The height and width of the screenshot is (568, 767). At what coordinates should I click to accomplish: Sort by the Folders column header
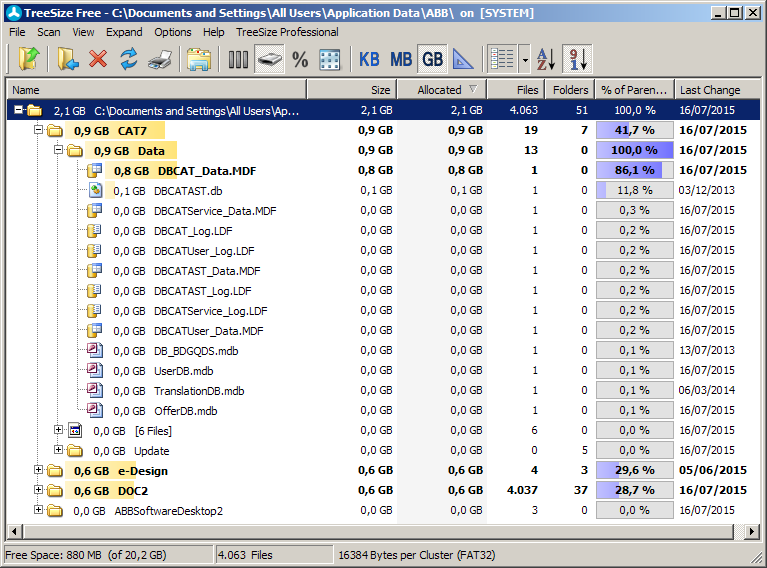(x=570, y=90)
